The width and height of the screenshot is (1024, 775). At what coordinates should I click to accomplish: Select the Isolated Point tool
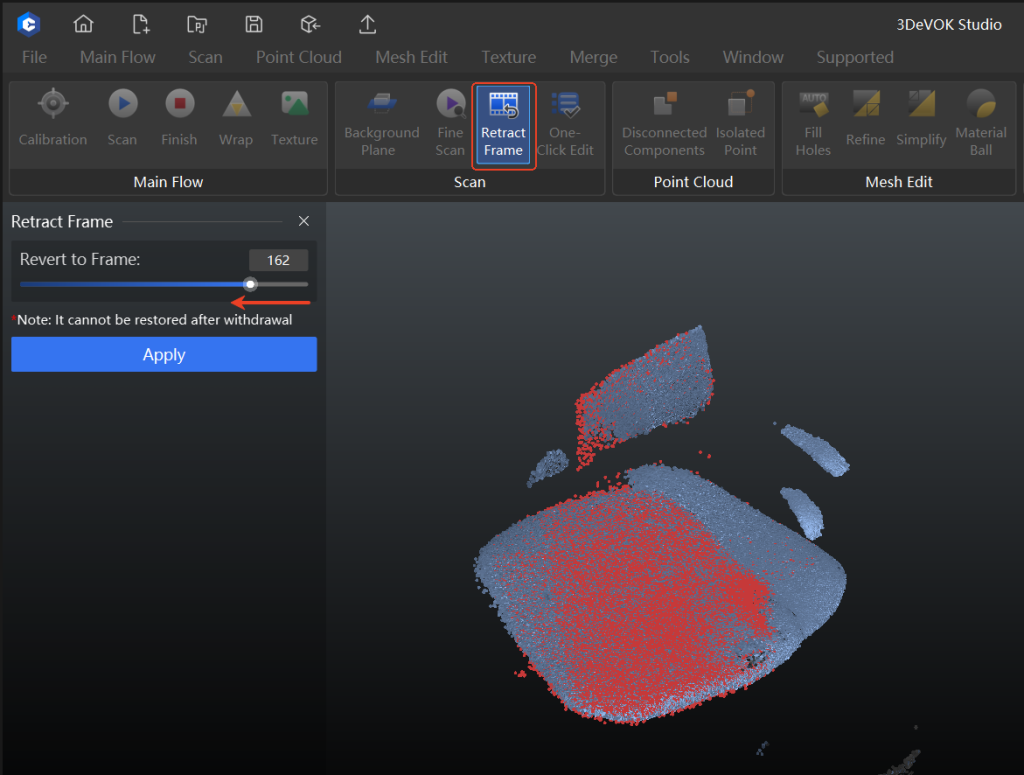(x=740, y=118)
